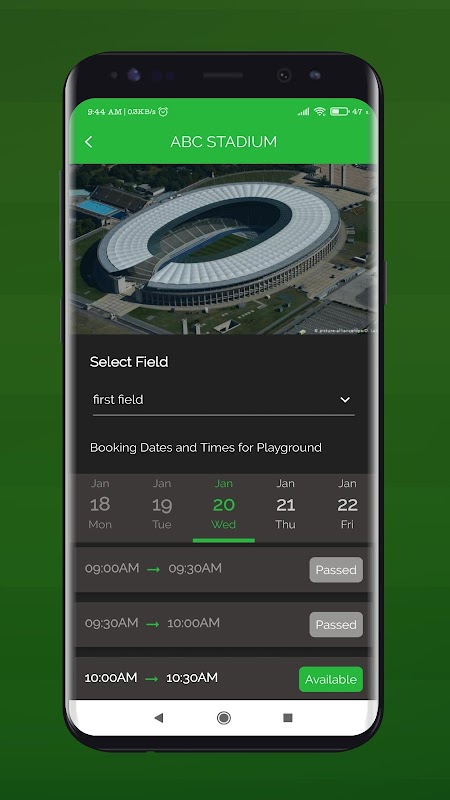This screenshot has width=450, height=800.
Task: Go back using the header arrow
Action: 89,142
